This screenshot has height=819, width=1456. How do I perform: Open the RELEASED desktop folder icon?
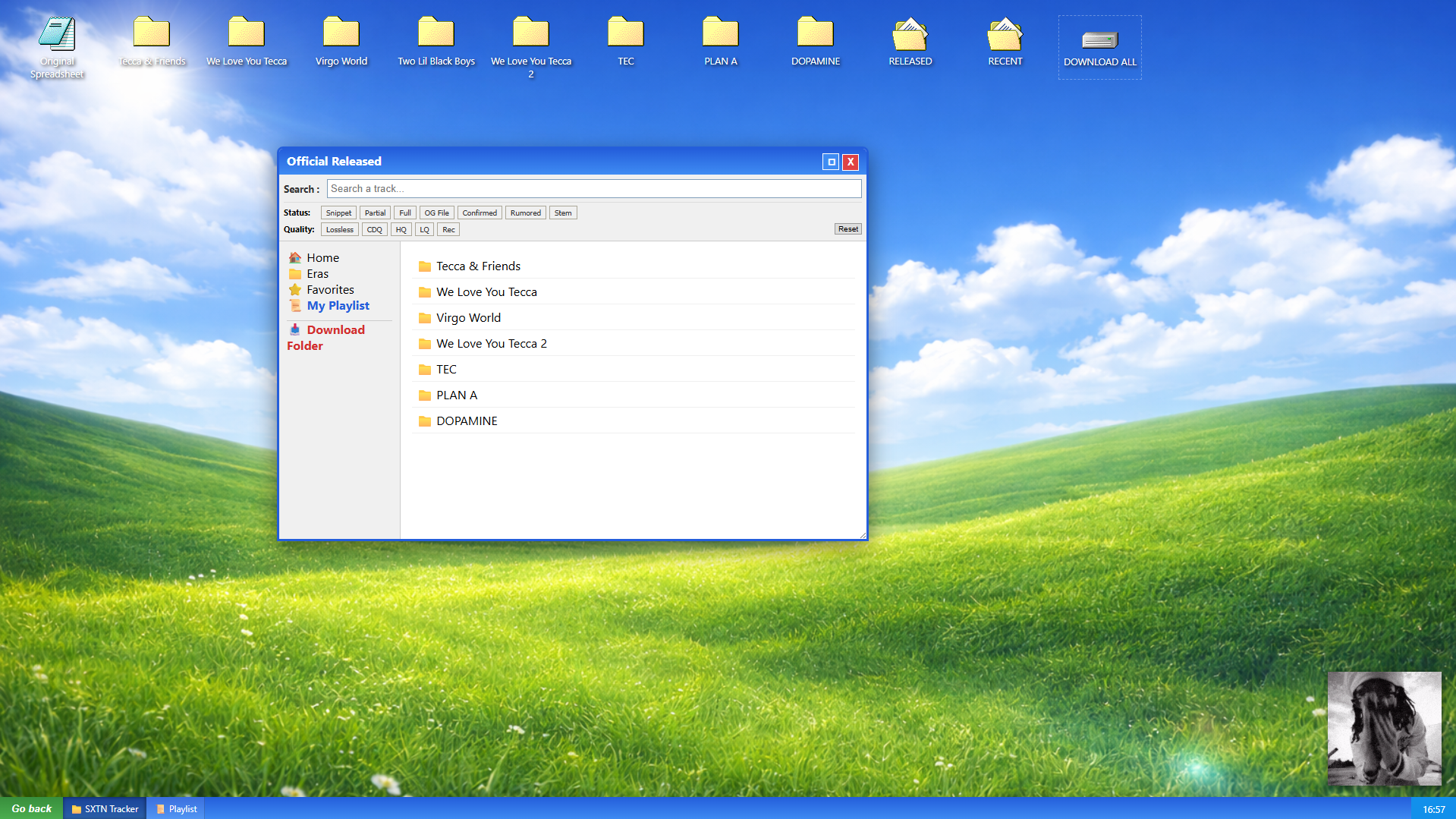(x=910, y=34)
